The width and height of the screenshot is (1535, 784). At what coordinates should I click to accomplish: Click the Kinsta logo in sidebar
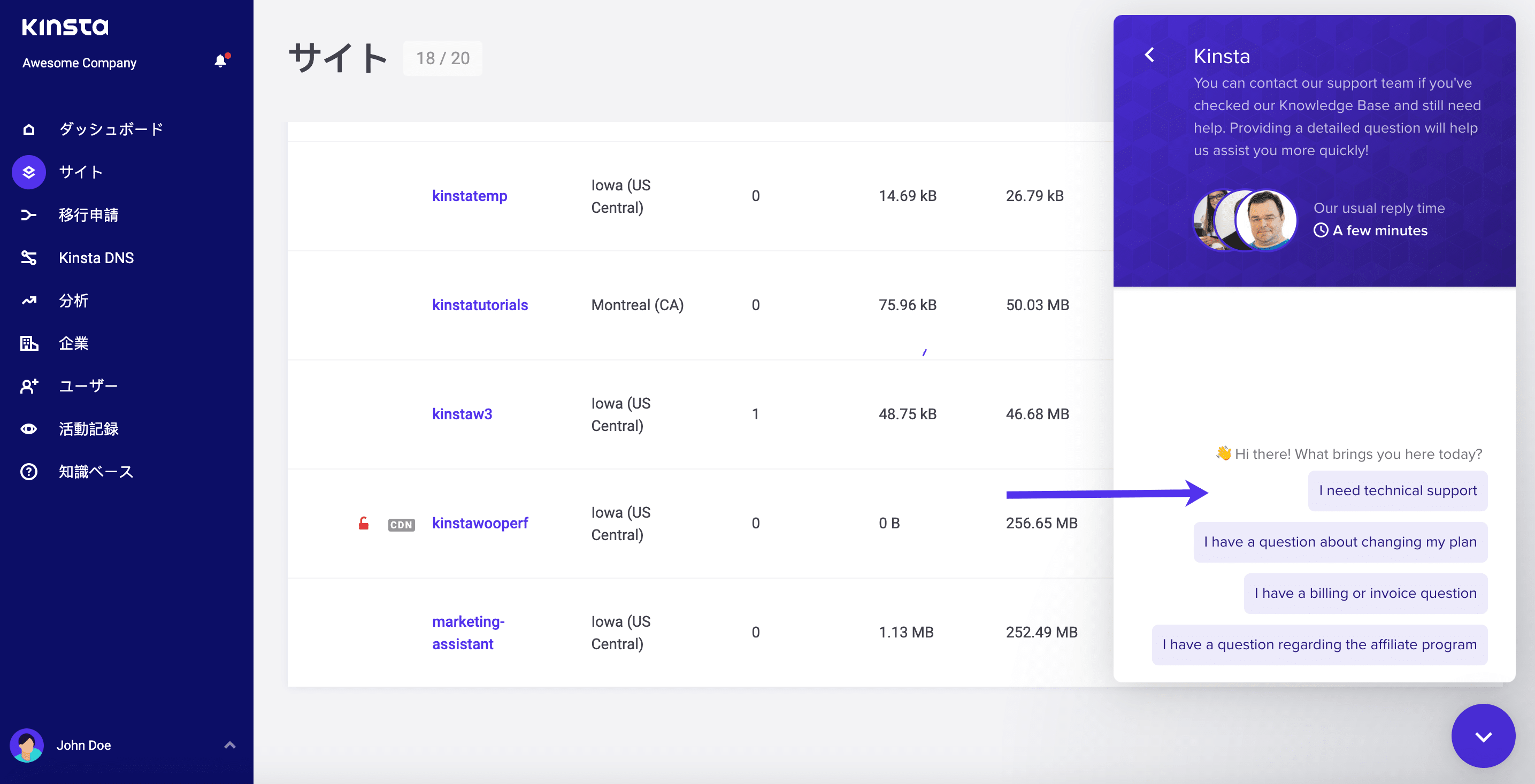point(65,27)
